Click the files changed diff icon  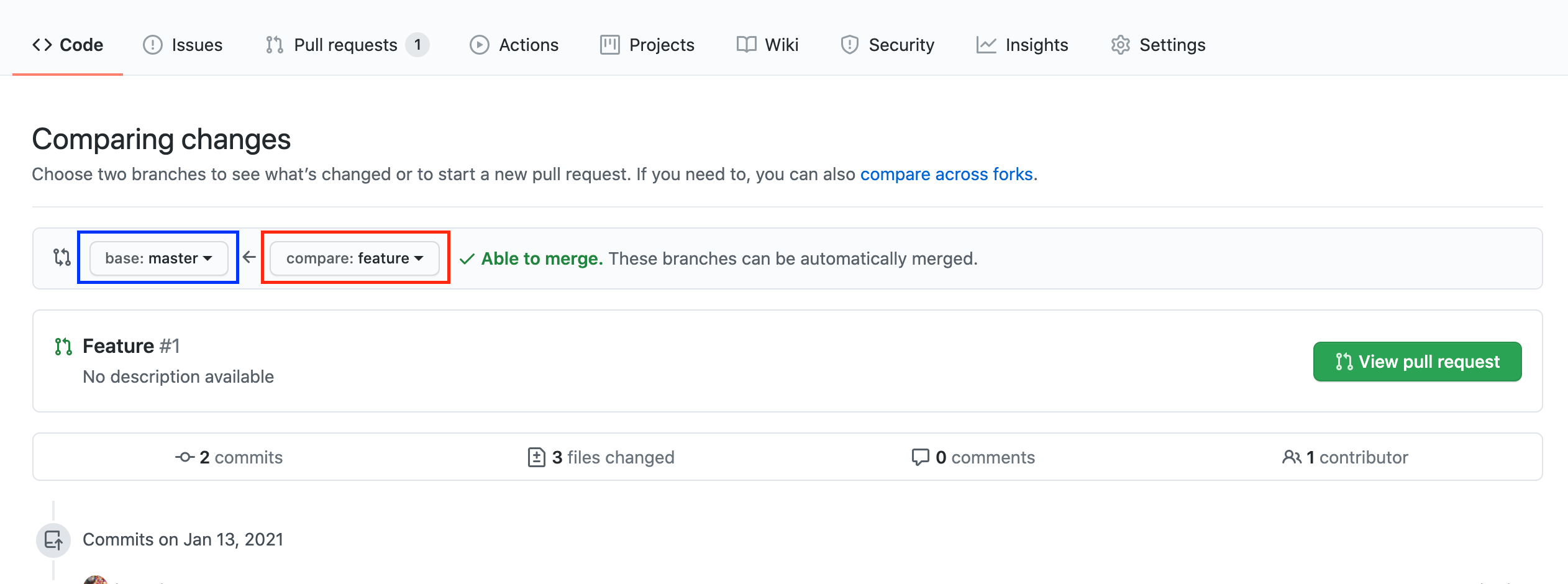click(x=537, y=457)
